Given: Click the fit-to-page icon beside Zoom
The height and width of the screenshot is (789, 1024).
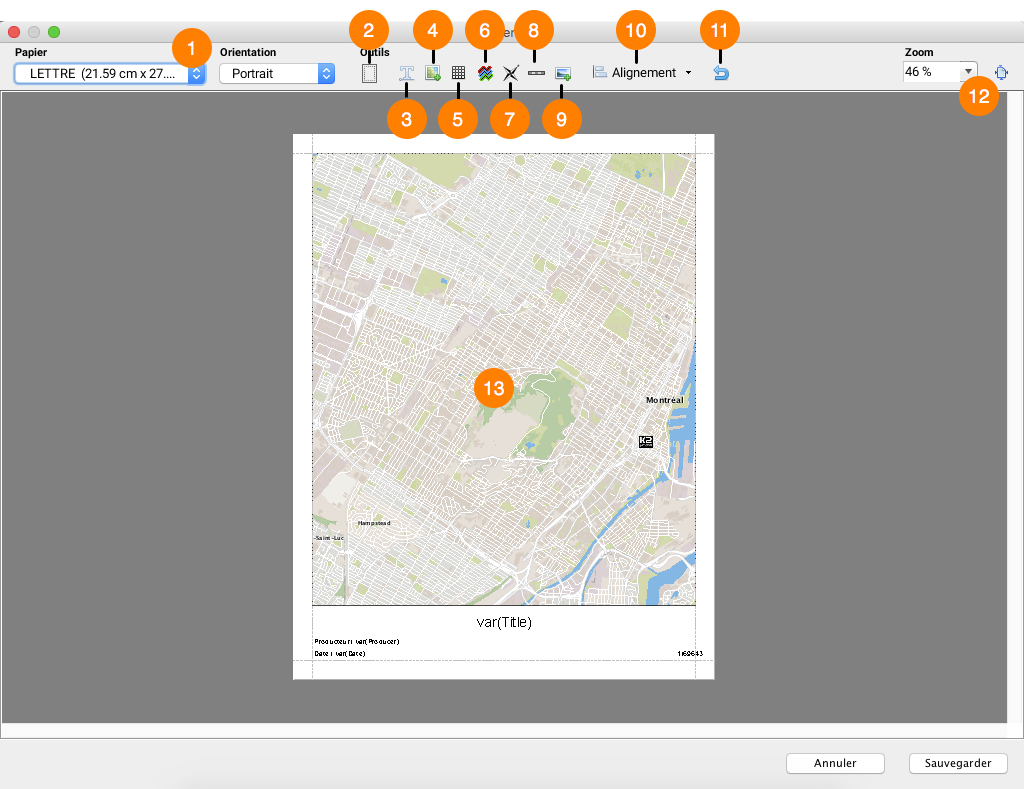Looking at the screenshot, I should 1001,72.
